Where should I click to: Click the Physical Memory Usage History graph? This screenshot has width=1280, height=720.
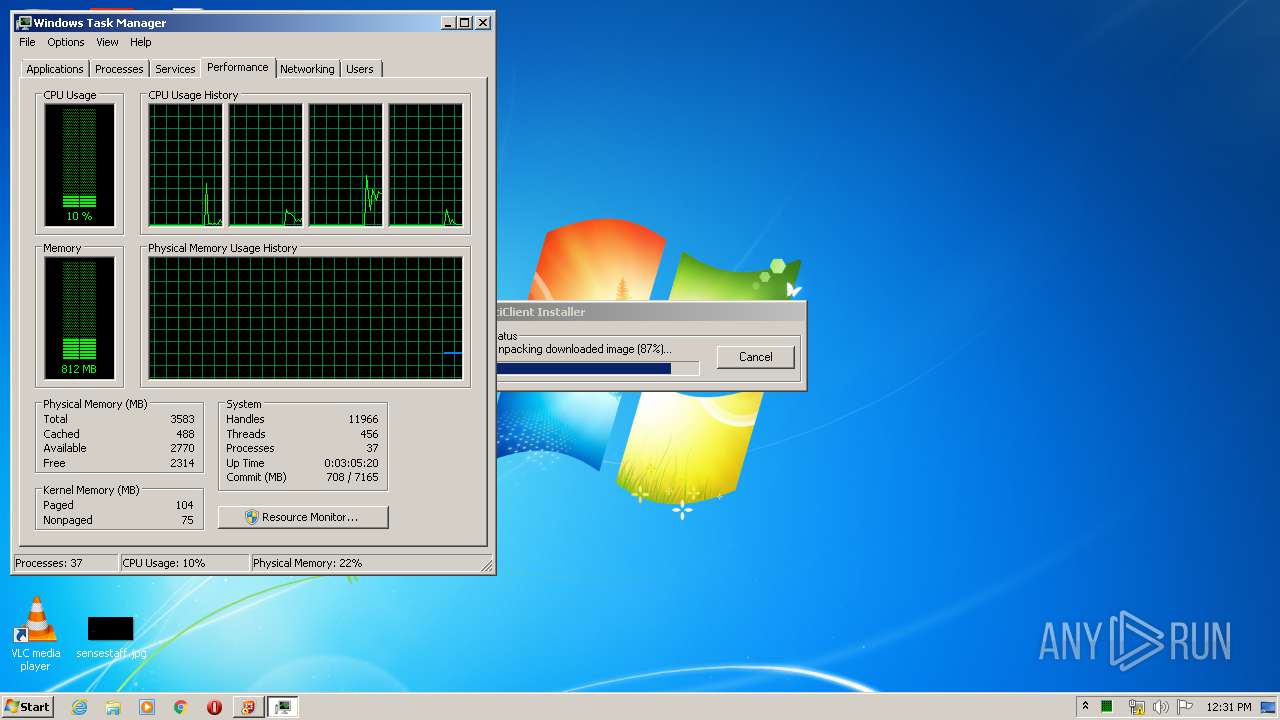click(x=305, y=318)
